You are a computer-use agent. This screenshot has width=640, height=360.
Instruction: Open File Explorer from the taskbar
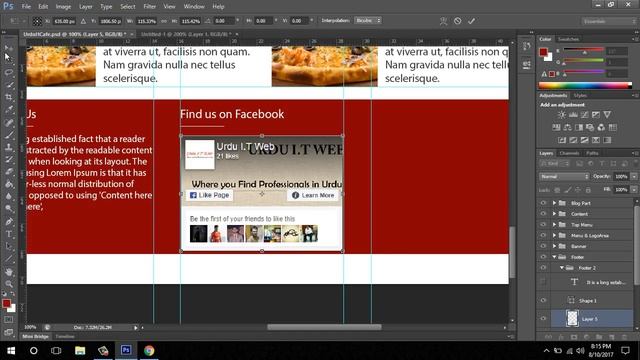[x=80, y=350]
